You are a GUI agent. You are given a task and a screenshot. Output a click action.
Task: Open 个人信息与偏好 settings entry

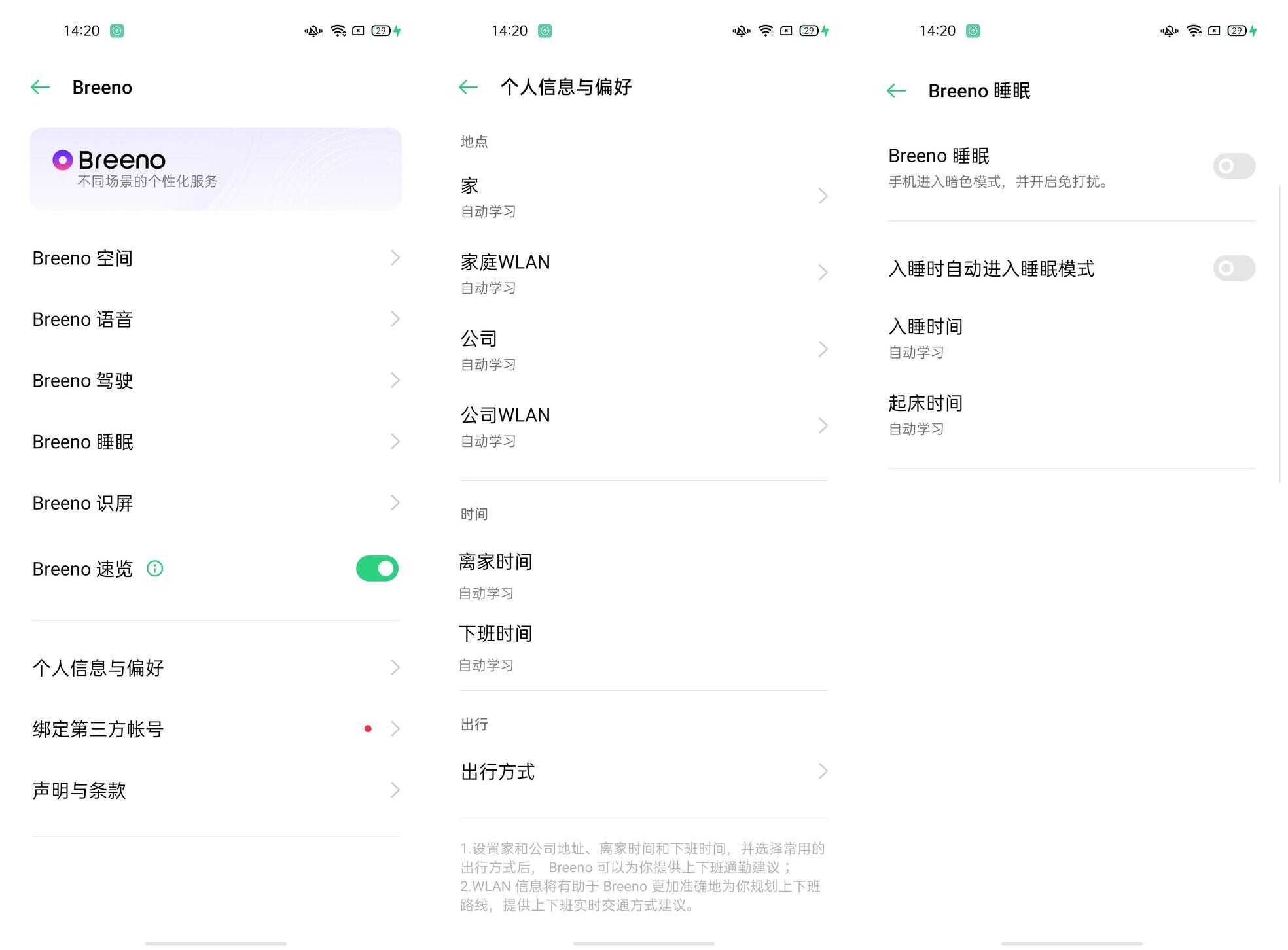(216, 667)
